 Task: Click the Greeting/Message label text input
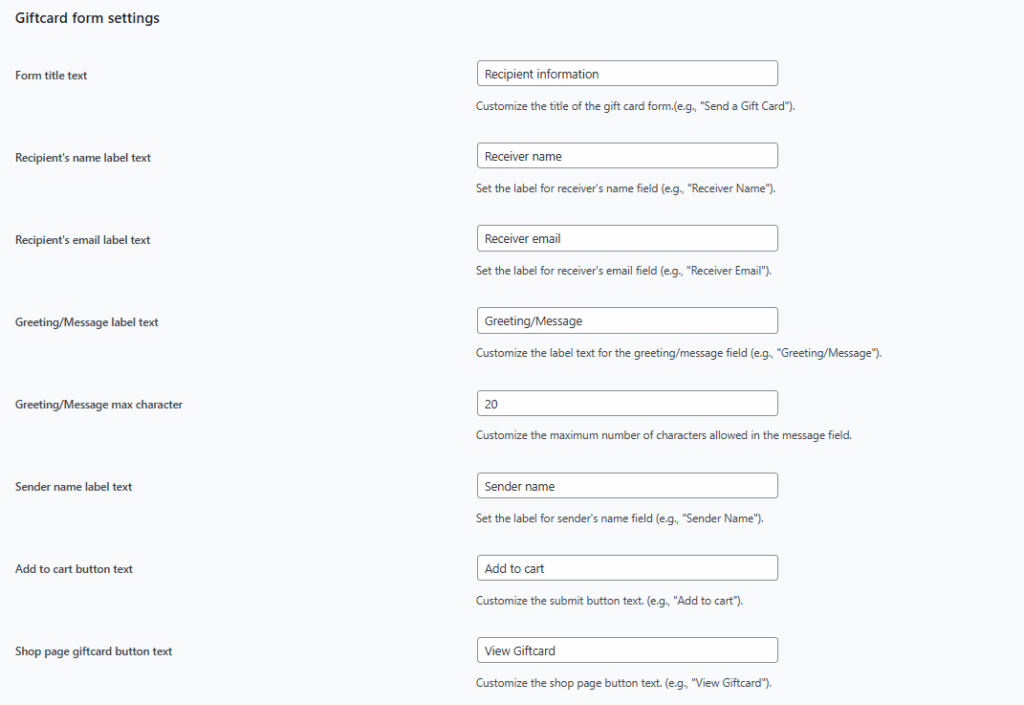point(627,321)
